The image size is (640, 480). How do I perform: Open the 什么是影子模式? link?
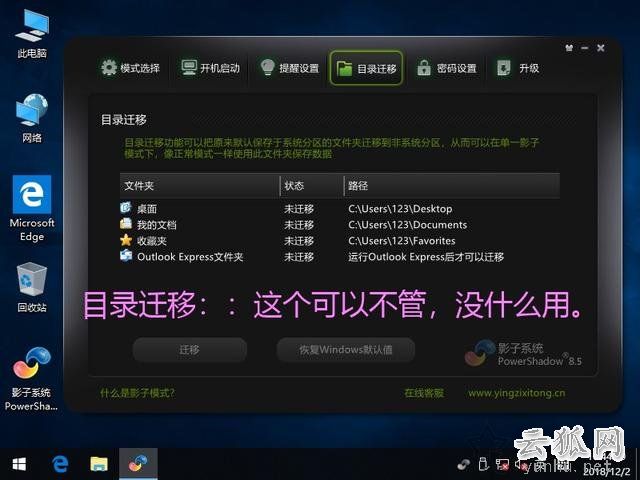(138, 393)
